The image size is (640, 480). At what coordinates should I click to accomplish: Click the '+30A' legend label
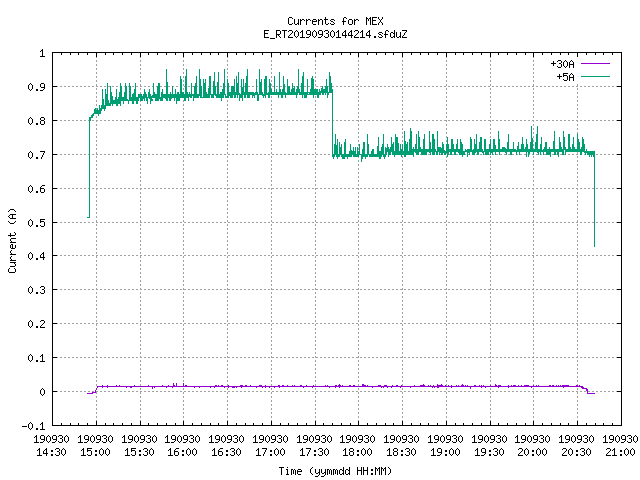(562, 64)
